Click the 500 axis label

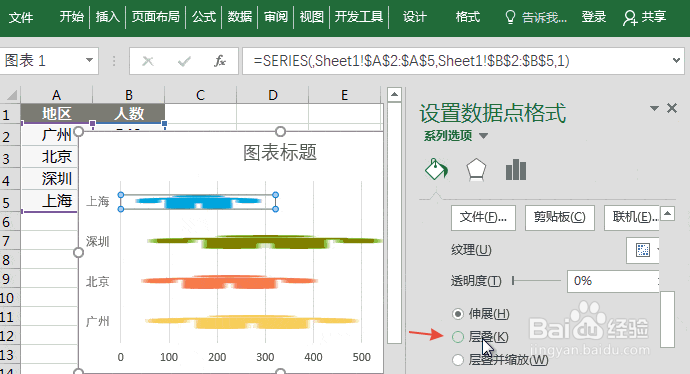pos(361,357)
